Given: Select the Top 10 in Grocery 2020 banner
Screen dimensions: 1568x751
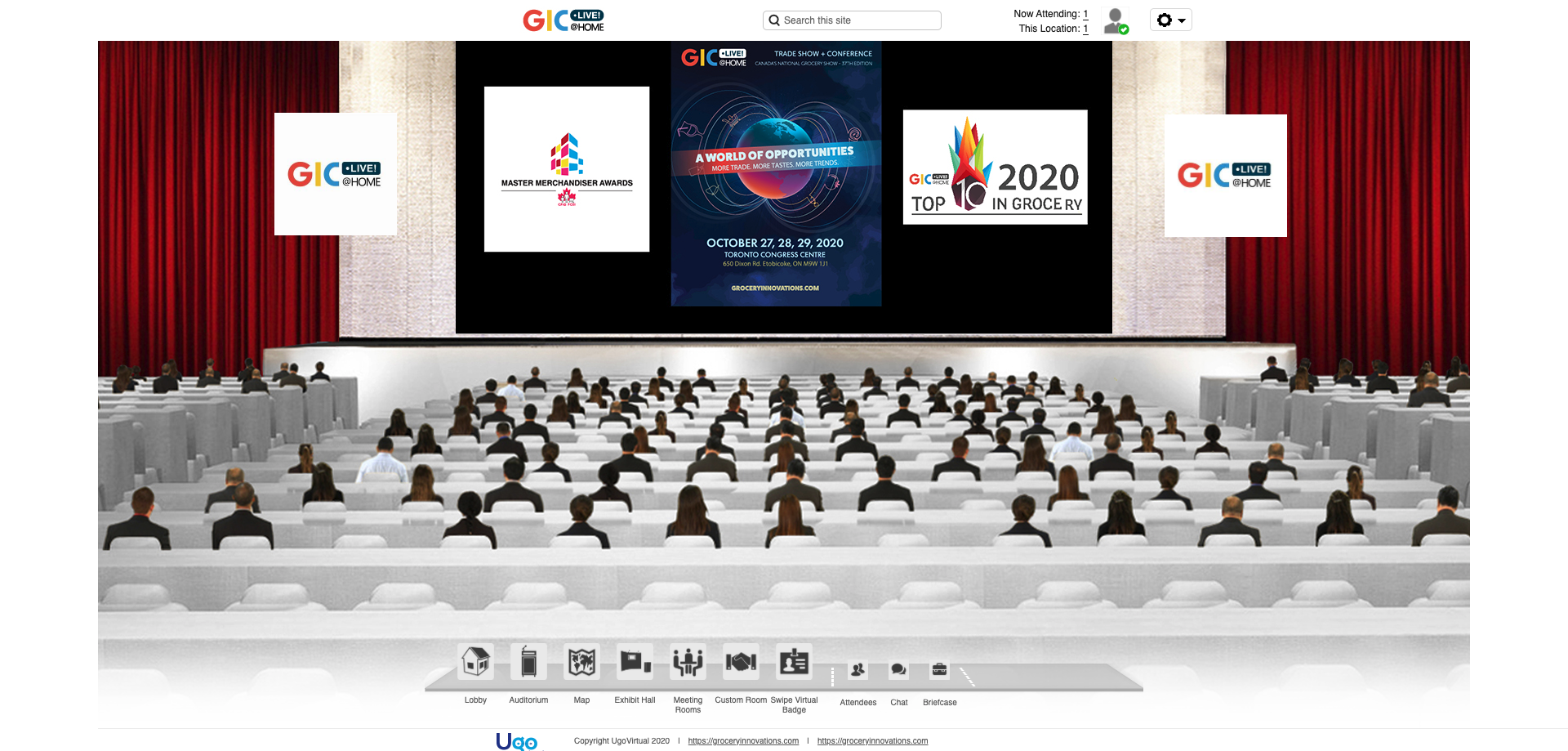Looking at the screenshot, I should click(995, 168).
